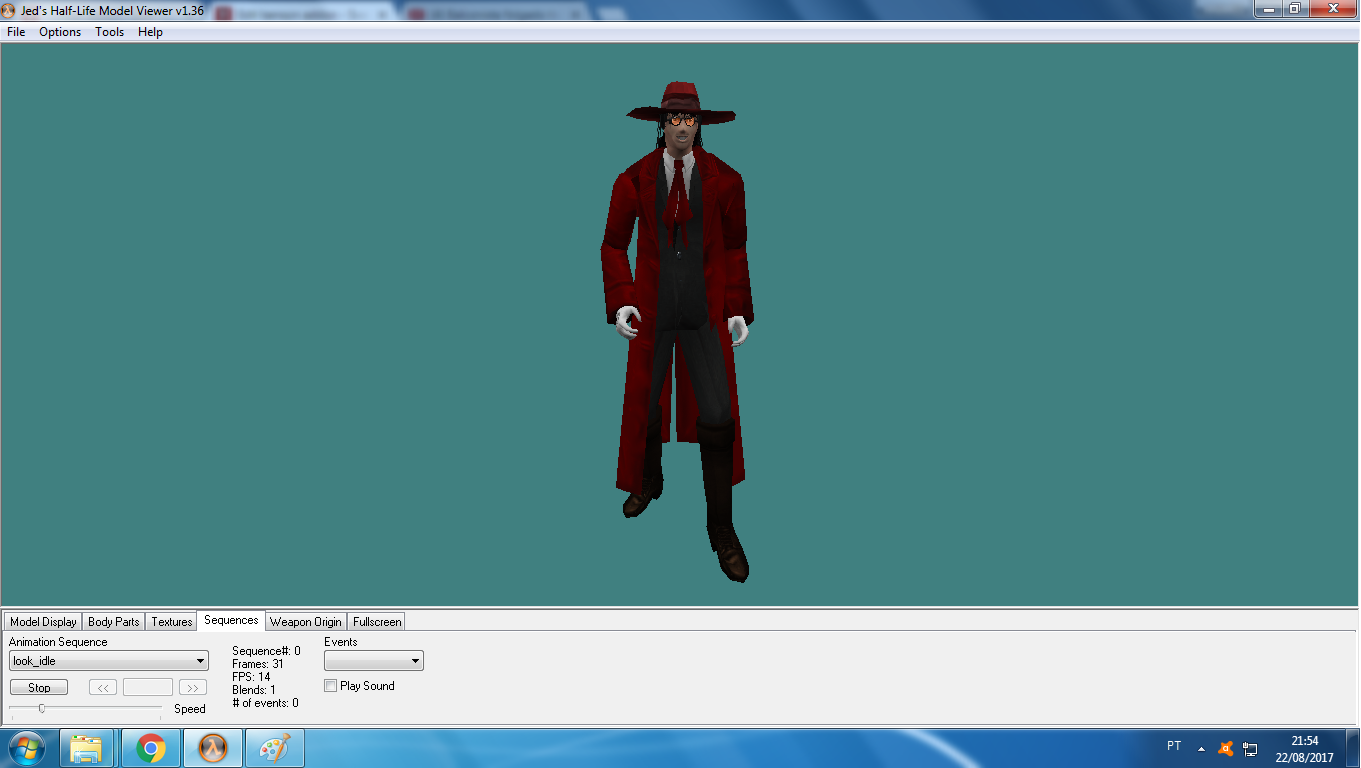This screenshot has width=1361, height=768.
Task: Open the Options menu
Action: coord(60,32)
